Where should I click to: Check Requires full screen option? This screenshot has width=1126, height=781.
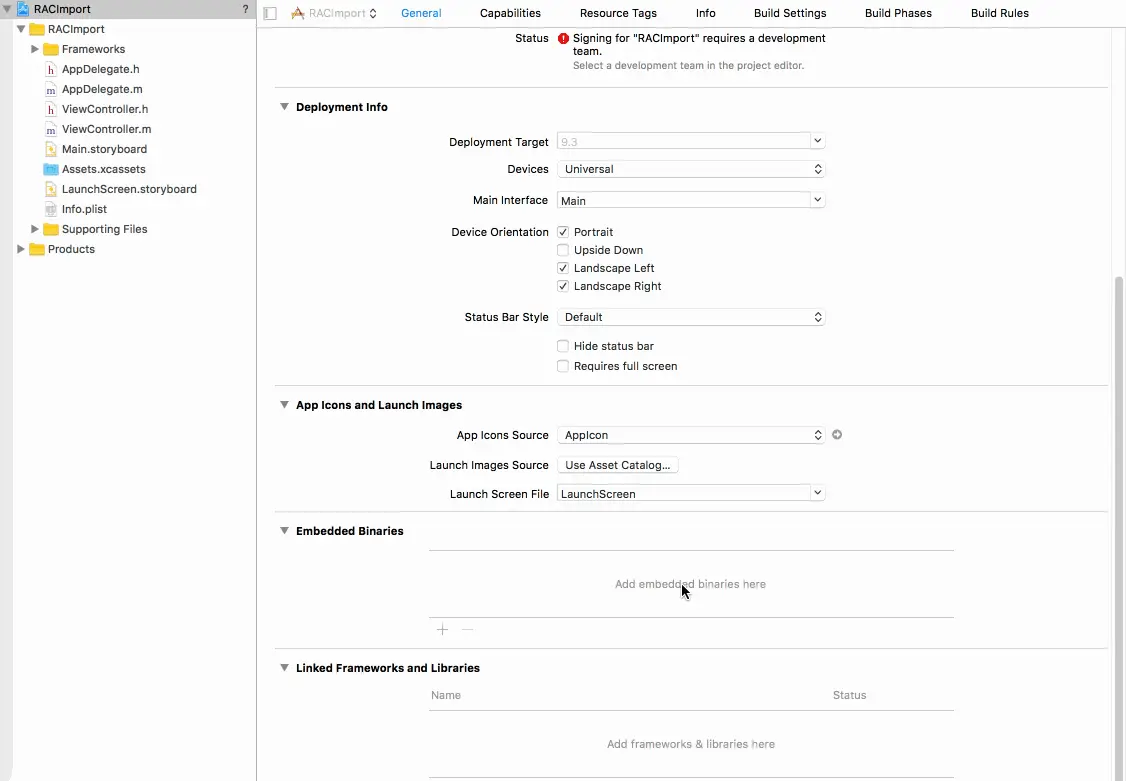pos(563,366)
